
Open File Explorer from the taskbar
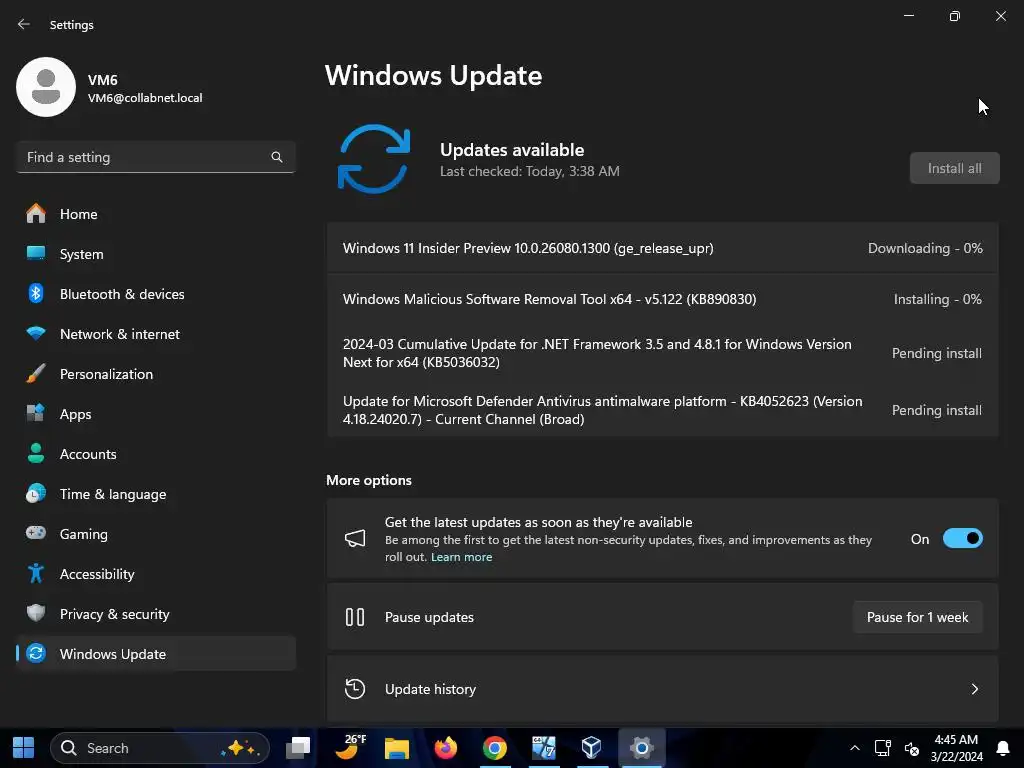(x=396, y=748)
